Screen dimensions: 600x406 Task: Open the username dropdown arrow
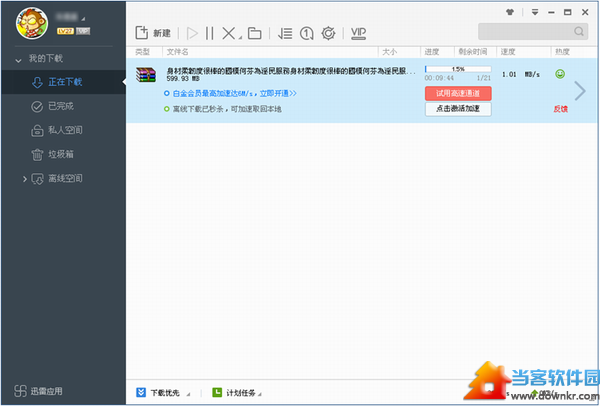point(83,19)
